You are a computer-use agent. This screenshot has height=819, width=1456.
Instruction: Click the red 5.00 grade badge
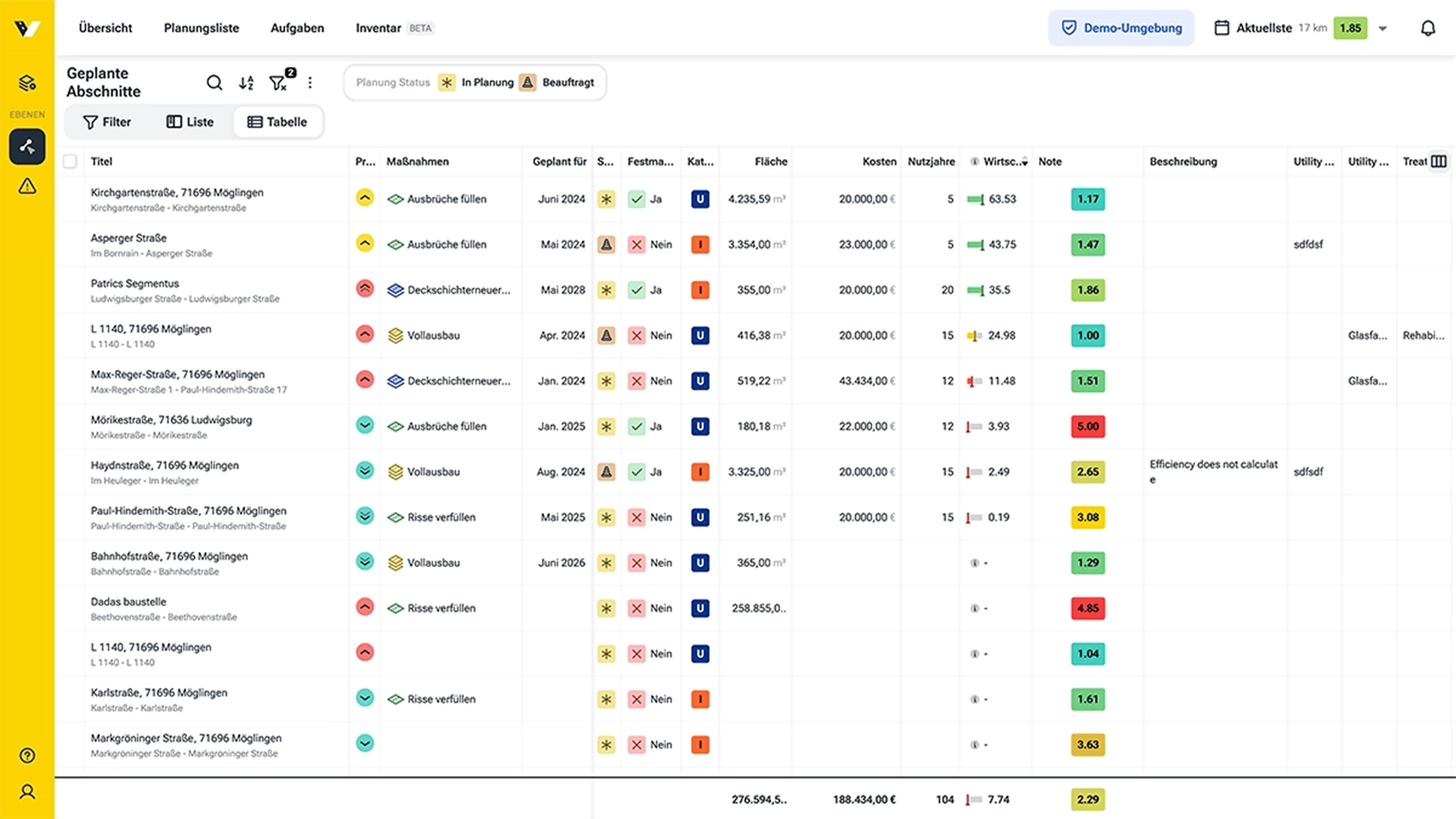tap(1087, 427)
